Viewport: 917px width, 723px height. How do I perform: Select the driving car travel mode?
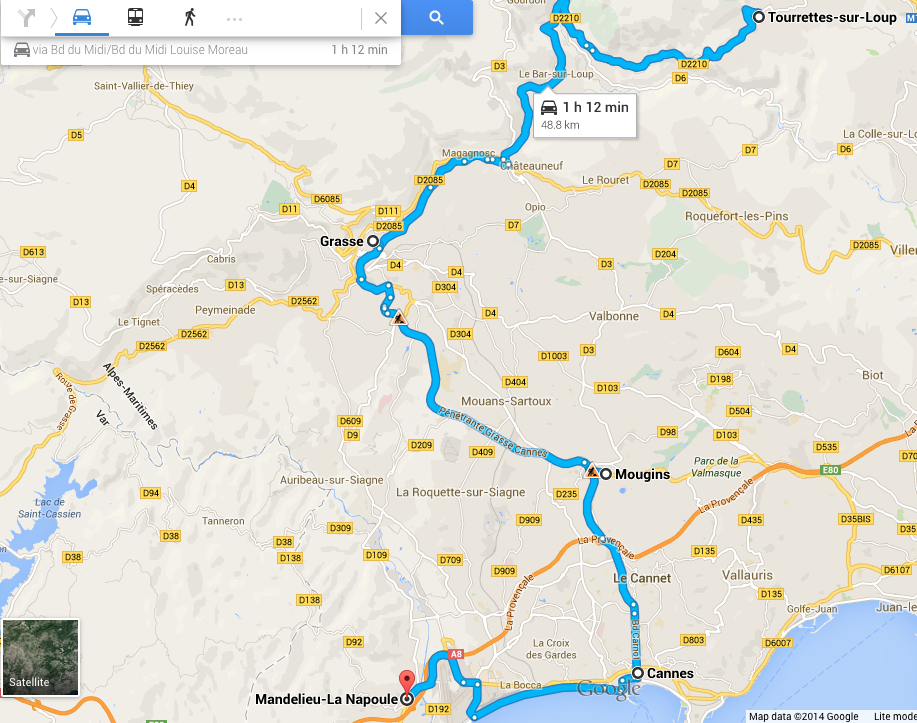click(x=82, y=18)
